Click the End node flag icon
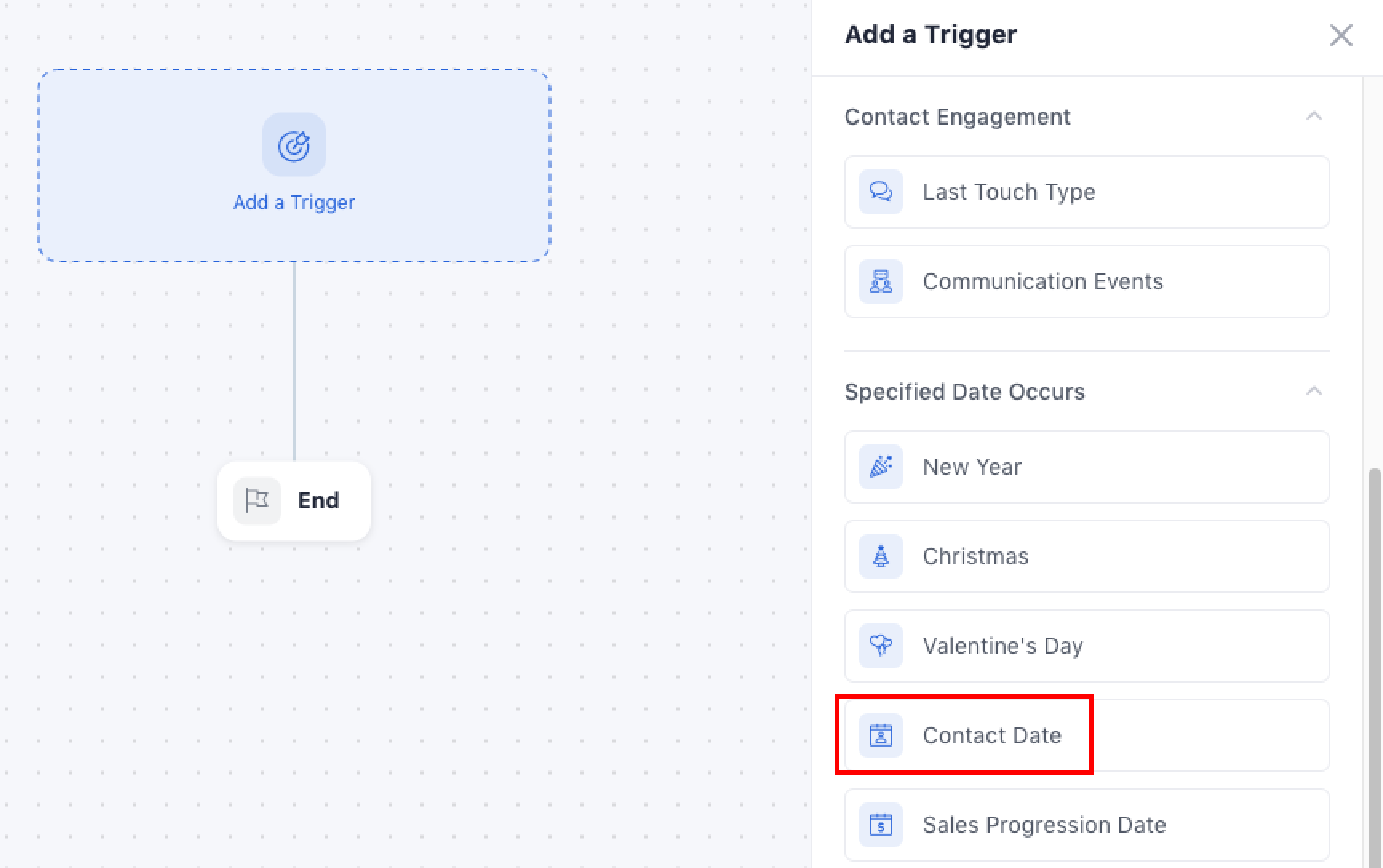This screenshot has height=868, width=1383. tap(257, 501)
